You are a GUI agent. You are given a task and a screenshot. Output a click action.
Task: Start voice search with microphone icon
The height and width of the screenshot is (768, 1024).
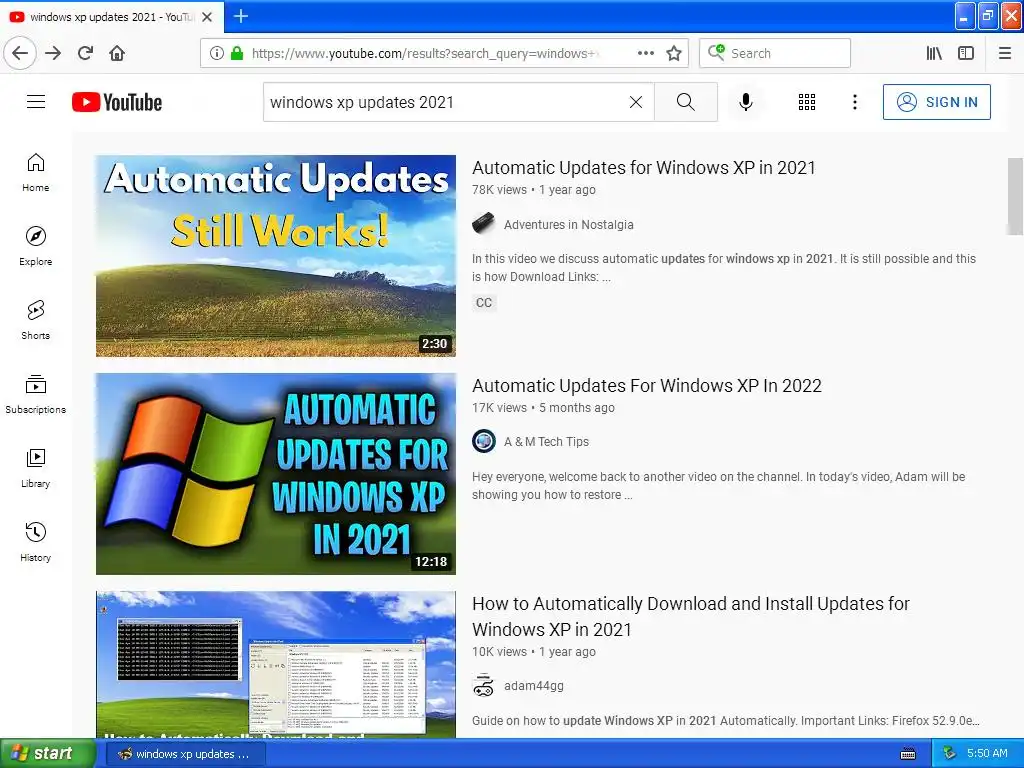click(x=746, y=102)
